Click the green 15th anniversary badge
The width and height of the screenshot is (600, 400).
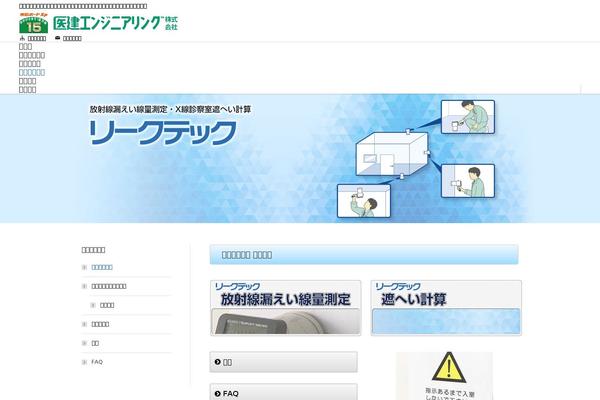click(x=34, y=23)
